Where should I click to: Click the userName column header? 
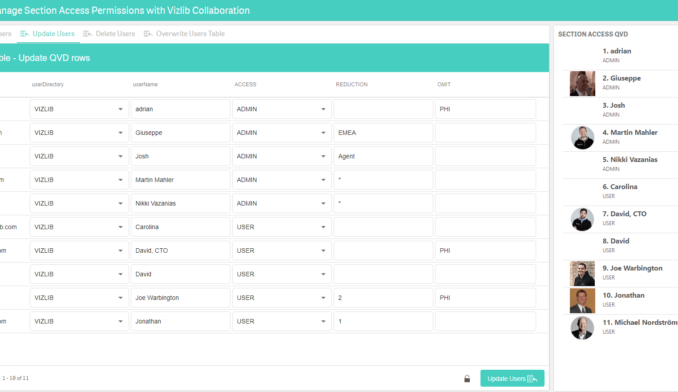pos(145,84)
